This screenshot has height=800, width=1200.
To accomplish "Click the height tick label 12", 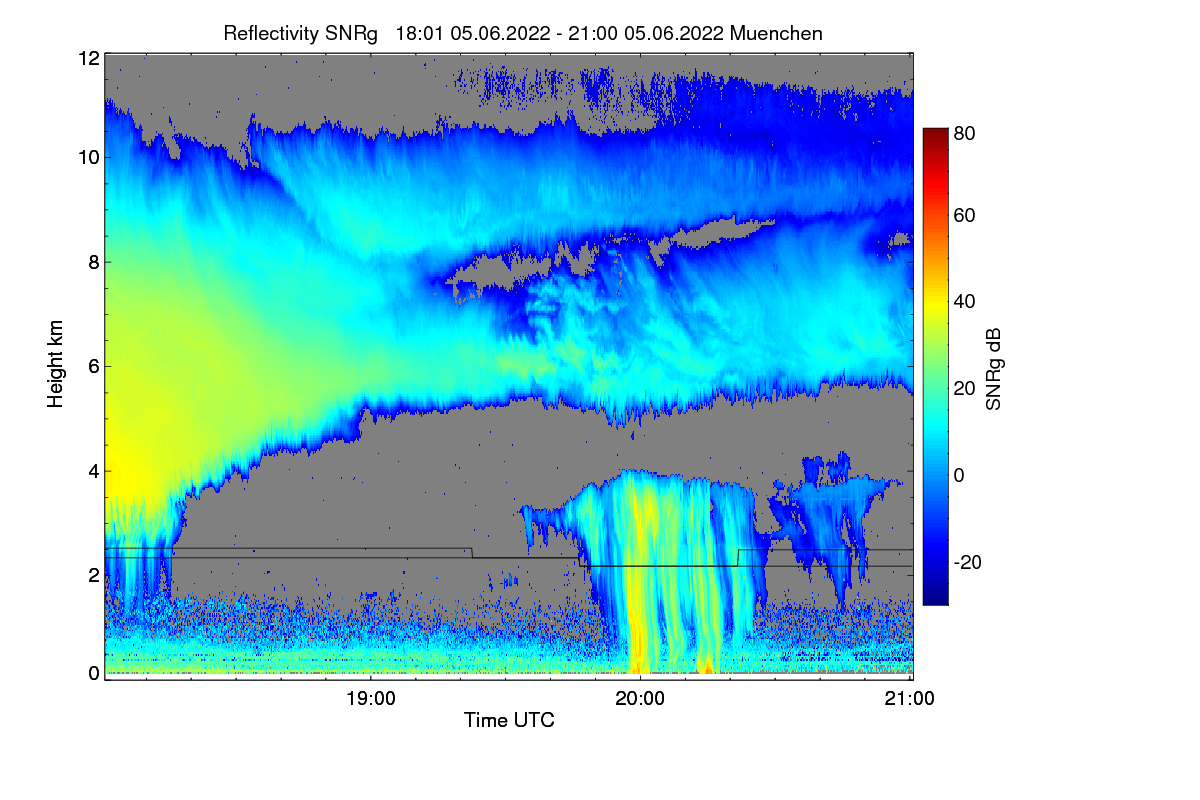I will pyautogui.click(x=89, y=58).
